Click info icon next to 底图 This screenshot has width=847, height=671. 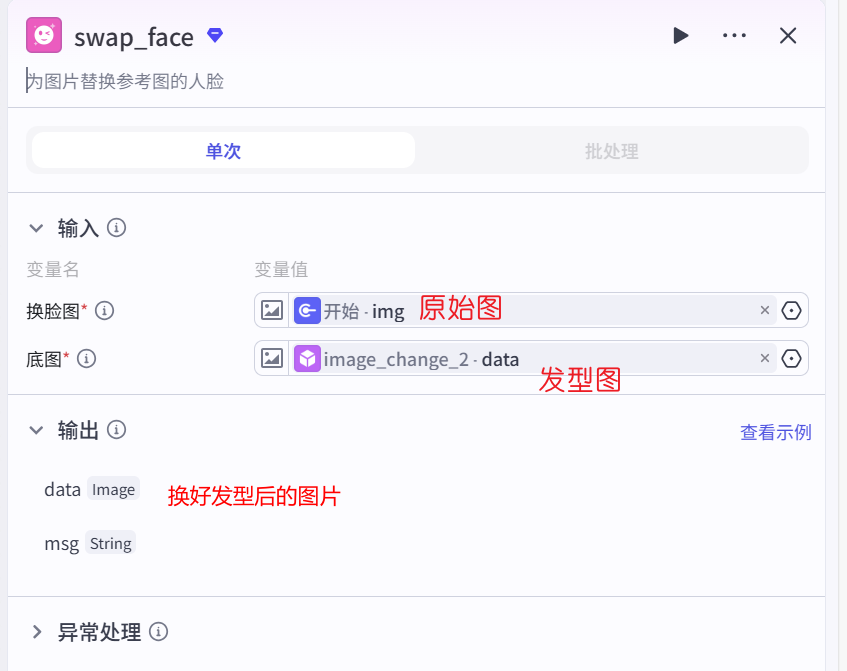(x=87, y=358)
